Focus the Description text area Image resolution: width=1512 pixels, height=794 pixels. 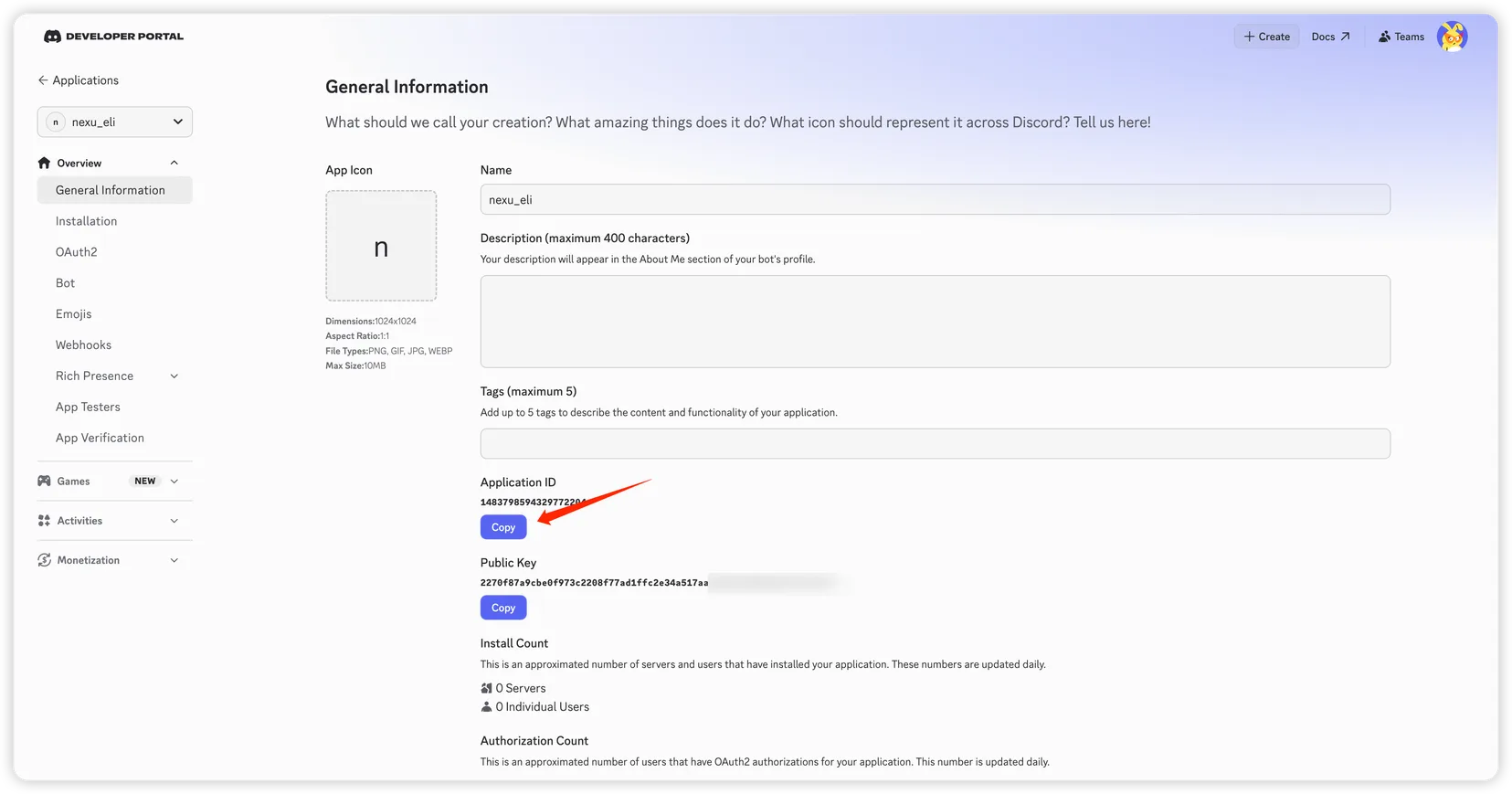935,322
